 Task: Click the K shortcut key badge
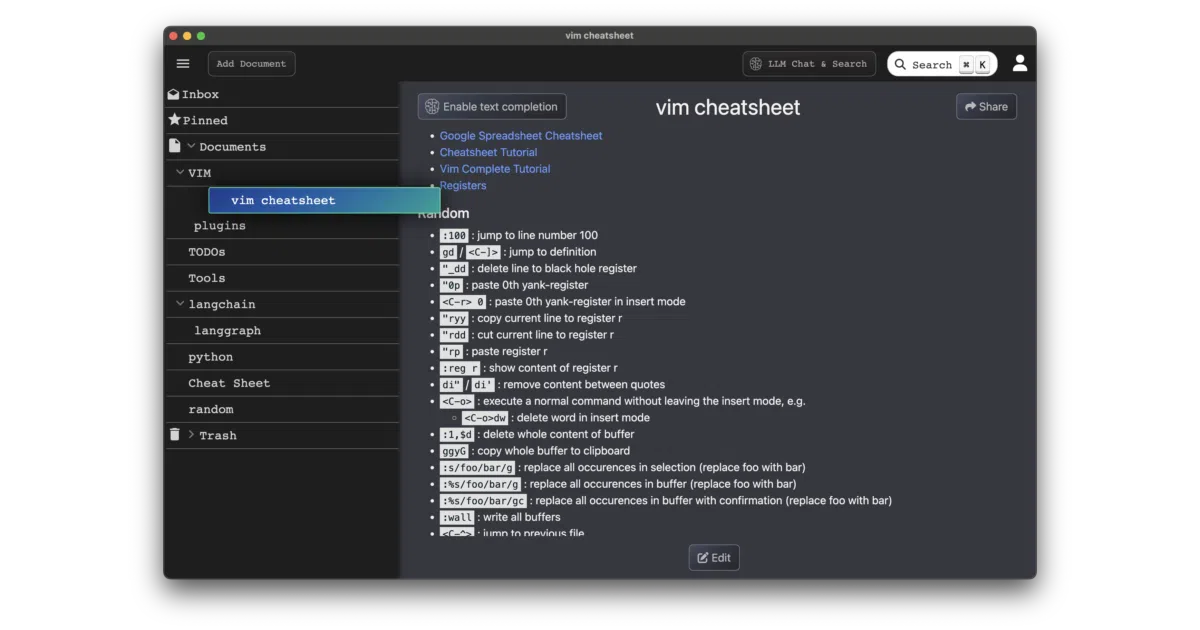(x=983, y=64)
